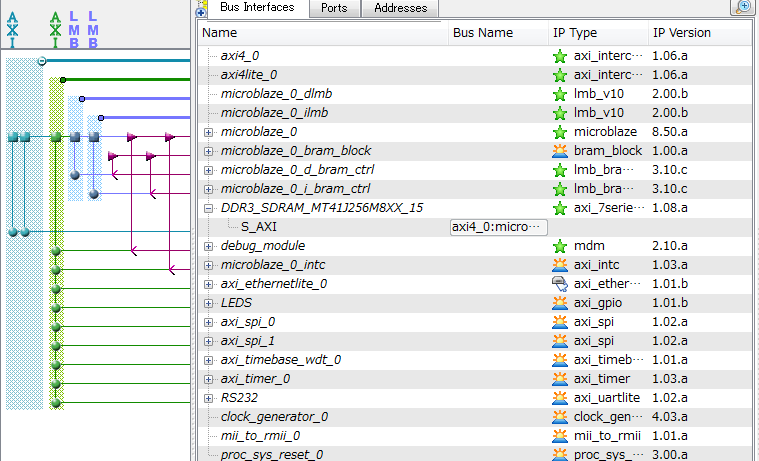The height and width of the screenshot is (461, 759).
Task: Click the Name column header
Action: (320, 33)
